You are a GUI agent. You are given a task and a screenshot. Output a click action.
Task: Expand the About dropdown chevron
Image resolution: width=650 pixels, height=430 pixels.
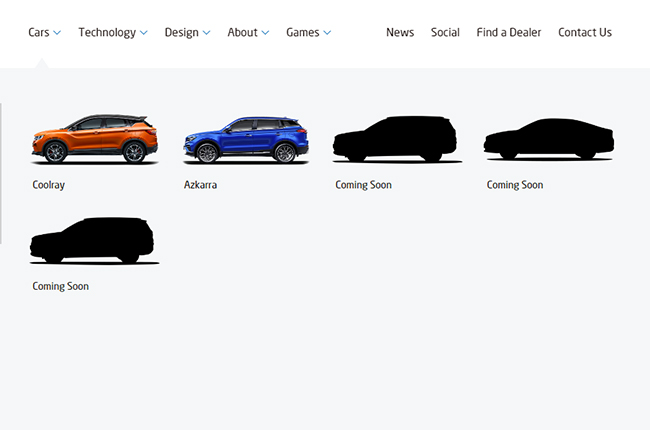click(x=265, y=33)
